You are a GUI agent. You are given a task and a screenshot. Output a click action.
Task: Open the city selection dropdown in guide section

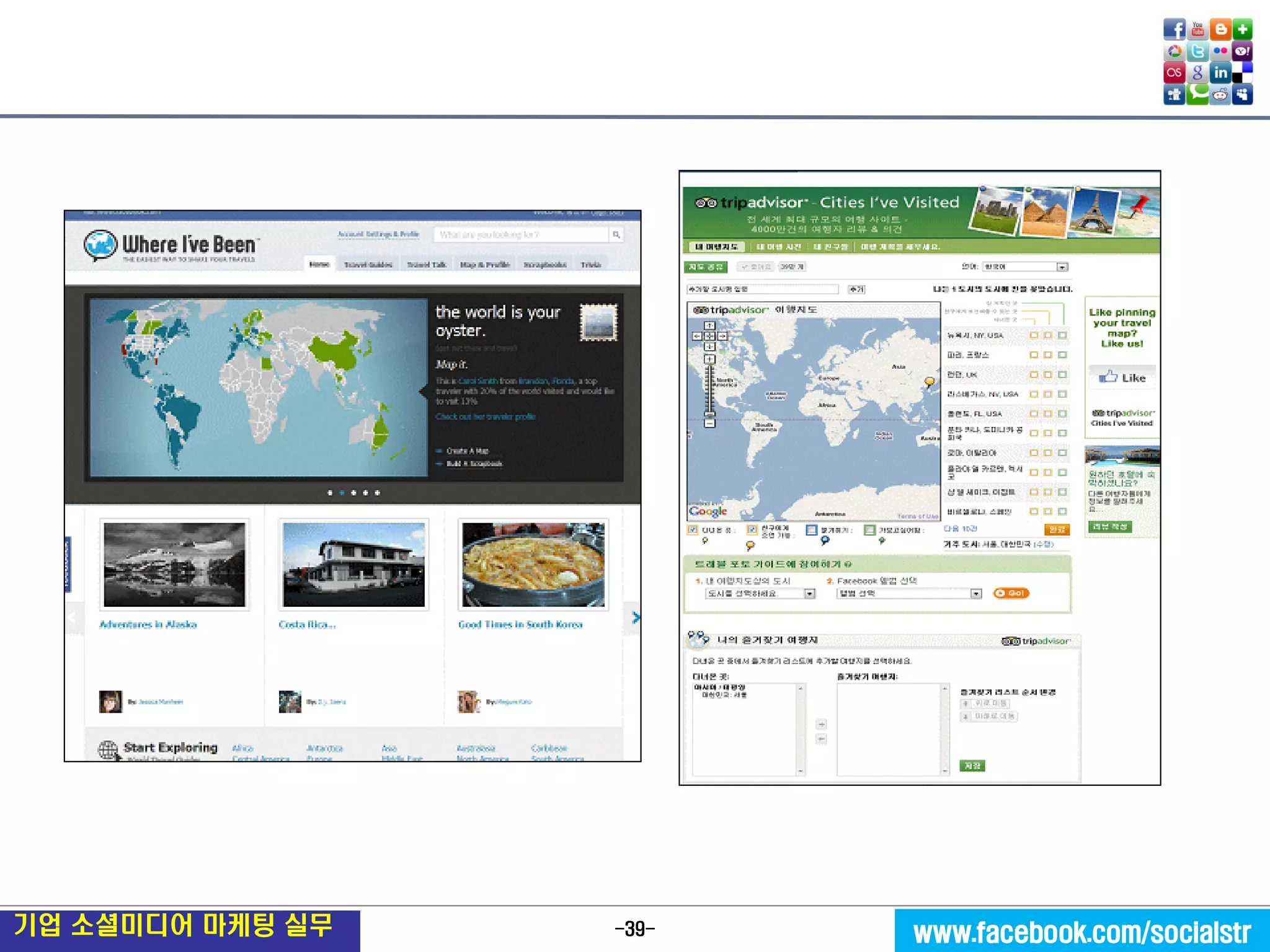809,594
